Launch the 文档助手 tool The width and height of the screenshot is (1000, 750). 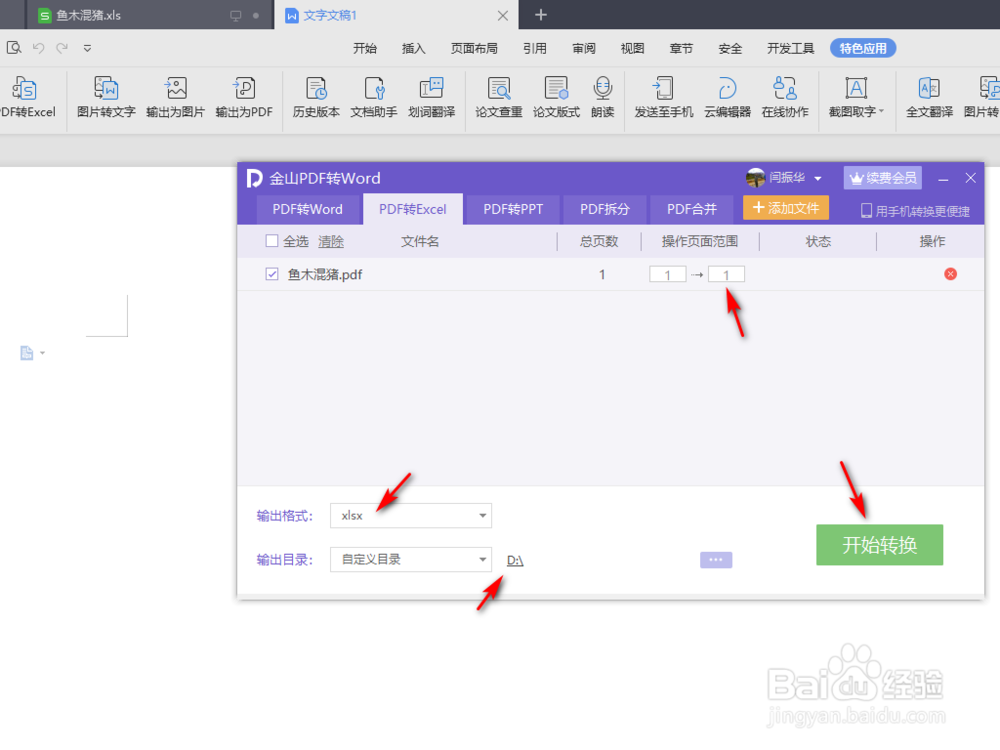tap(374, 97)
